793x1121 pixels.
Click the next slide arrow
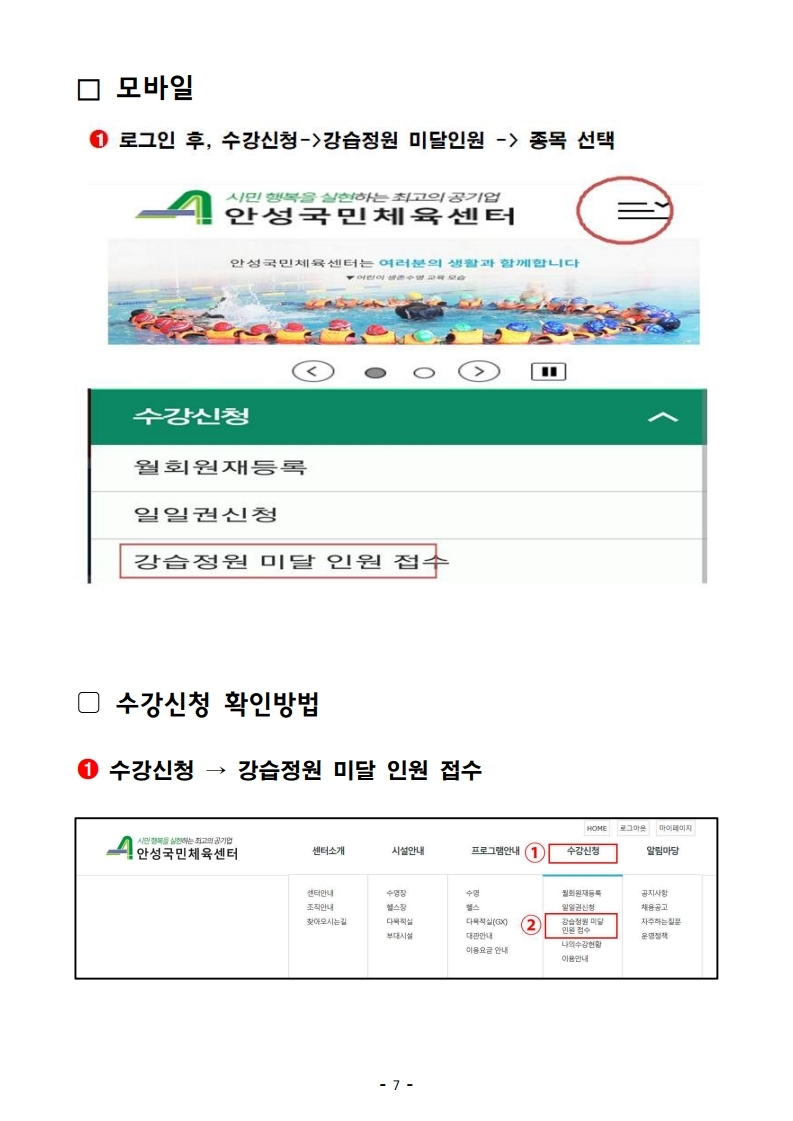coord(478,372)
